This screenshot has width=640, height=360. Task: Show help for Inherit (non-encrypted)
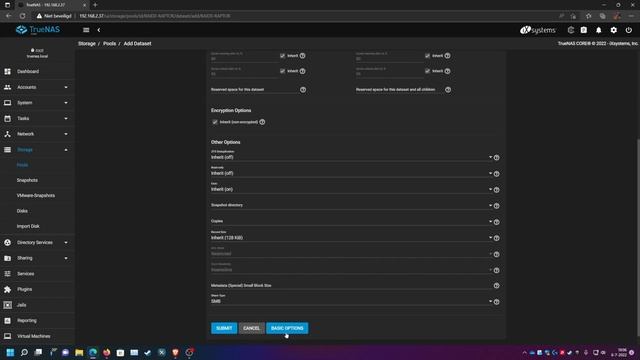click(x=262, y=122)
